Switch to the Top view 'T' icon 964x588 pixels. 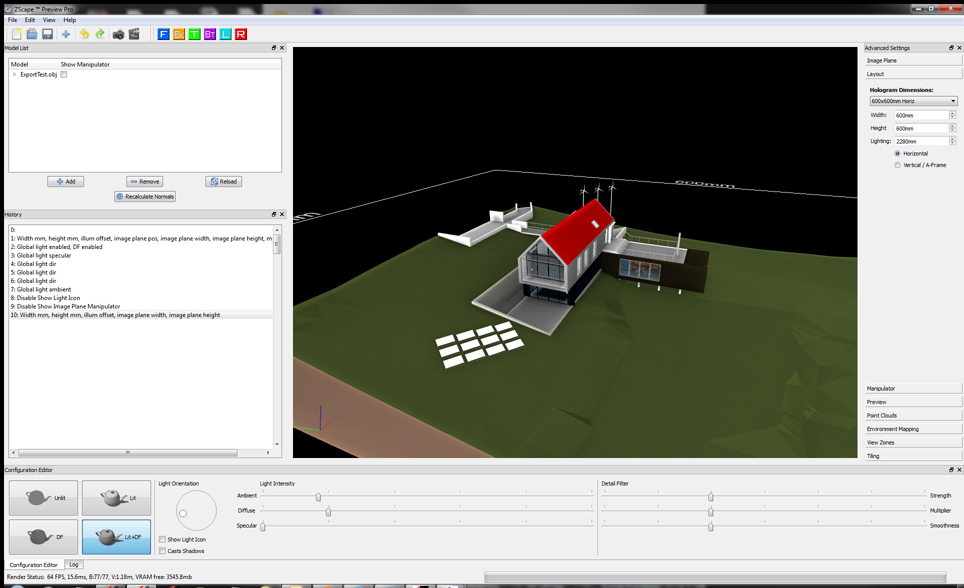[194, 34]
